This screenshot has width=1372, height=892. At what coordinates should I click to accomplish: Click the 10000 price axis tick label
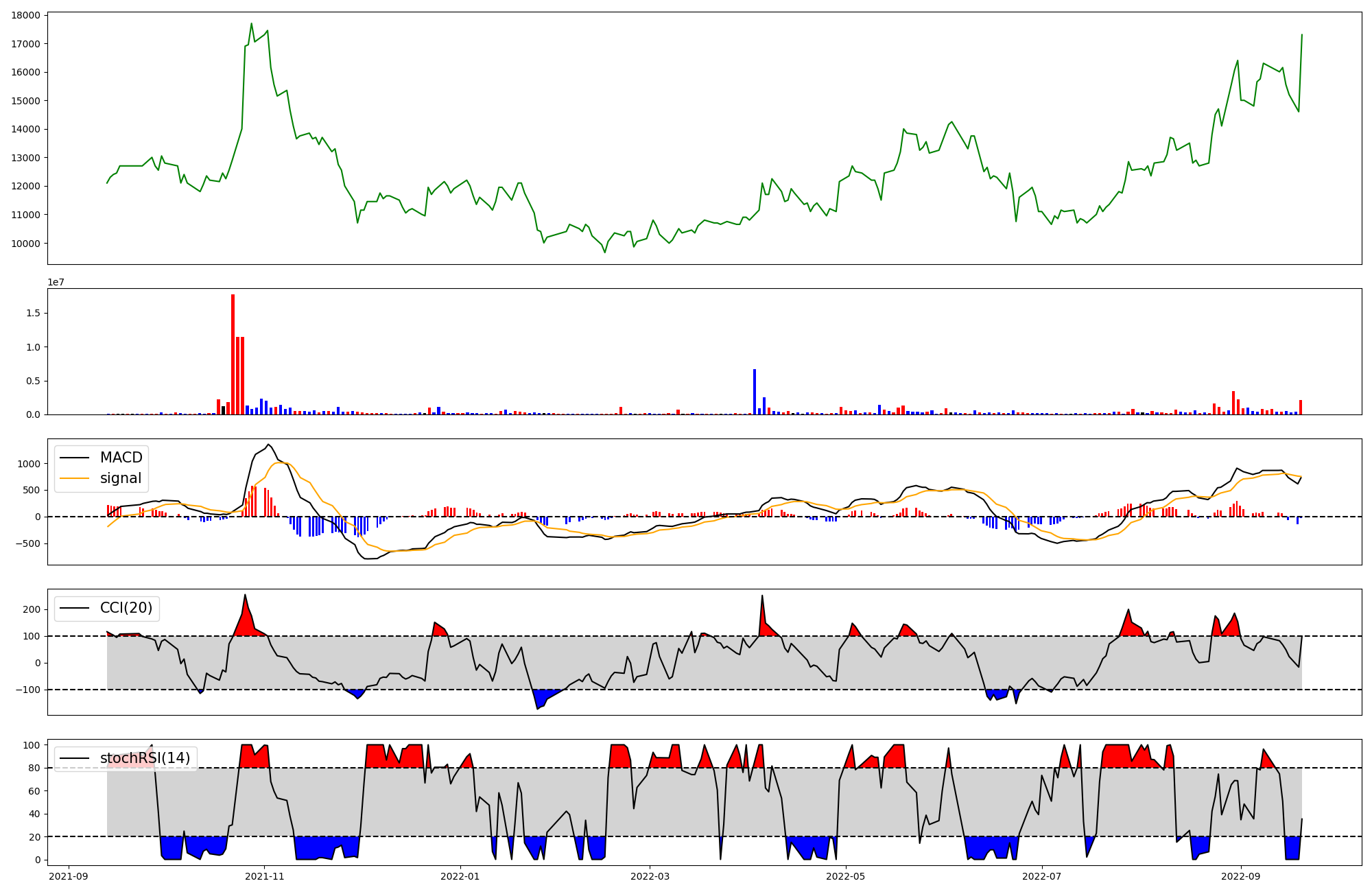(x=26, y=244)
